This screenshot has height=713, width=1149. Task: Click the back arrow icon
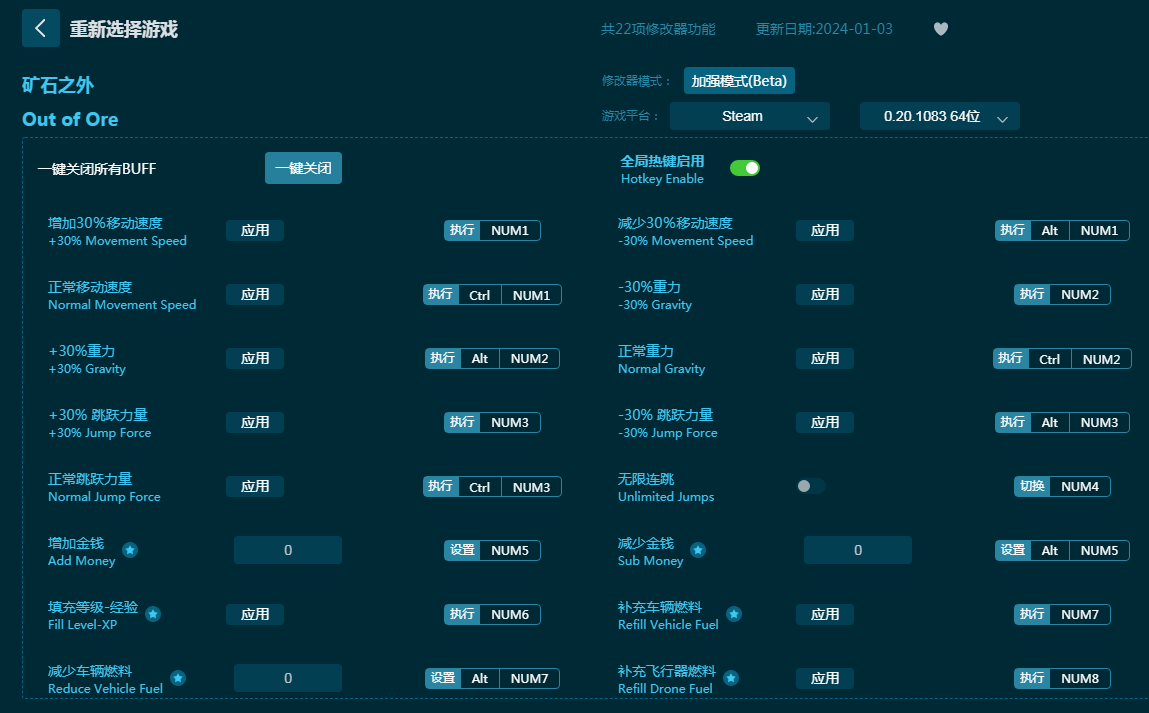pos(40,29)
